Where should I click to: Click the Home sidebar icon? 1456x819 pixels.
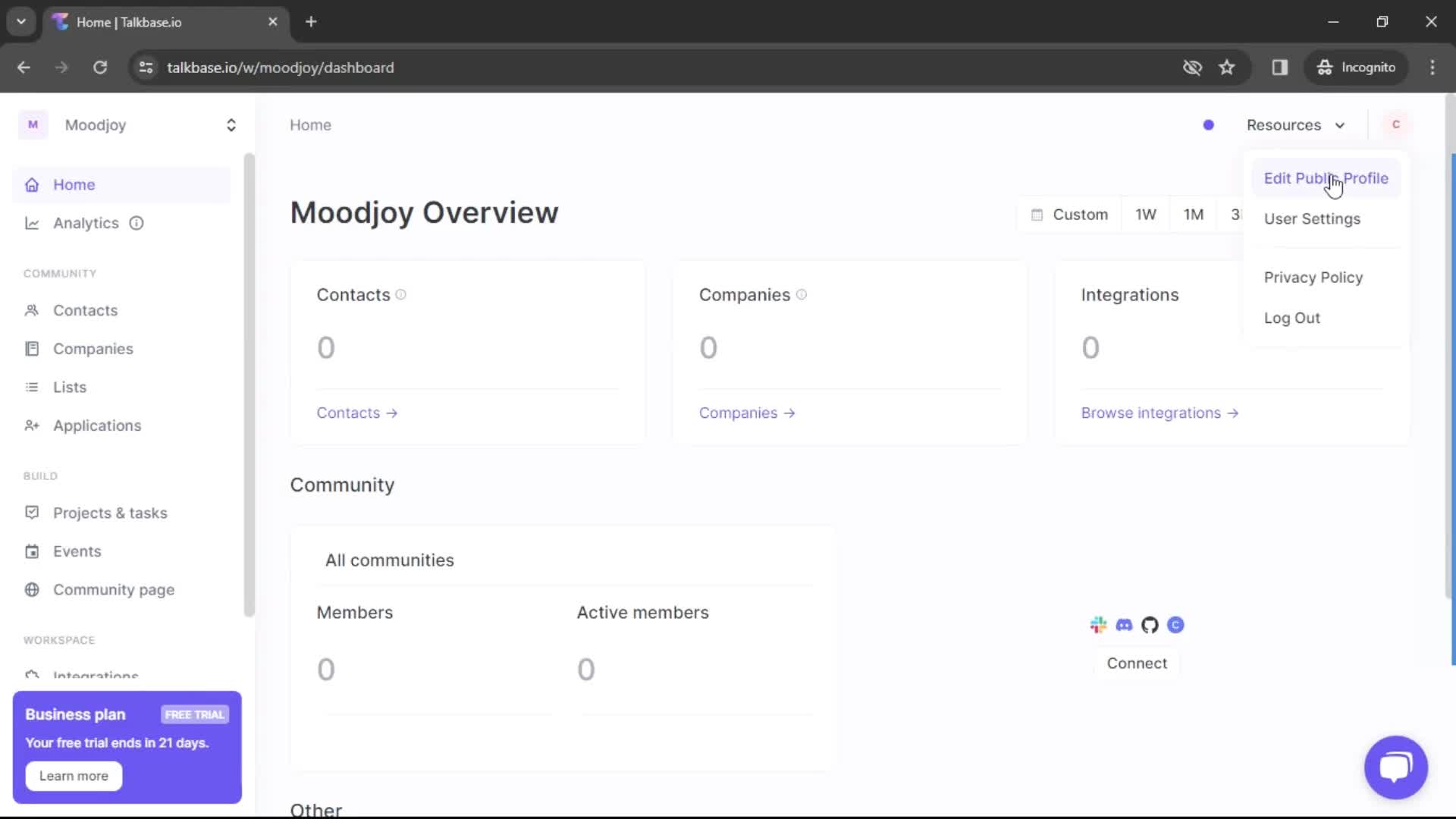31,184
